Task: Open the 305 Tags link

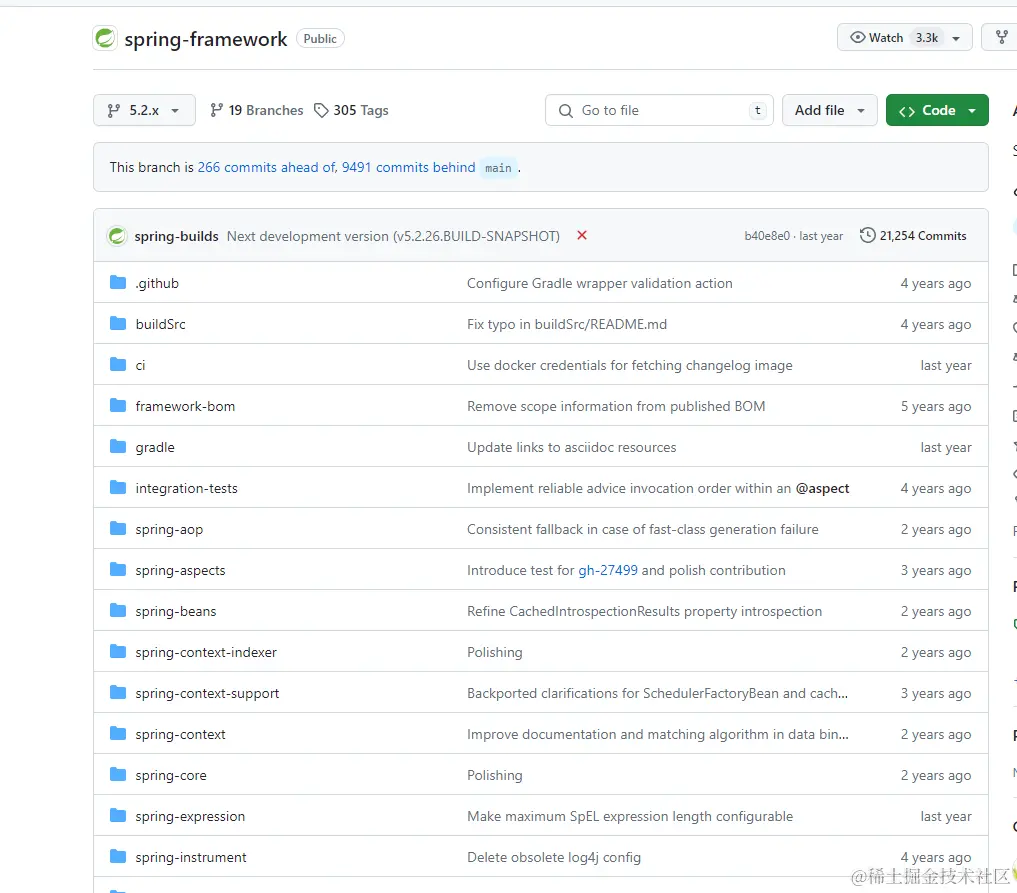Action: pyautogui.click(x=352, y=110)
